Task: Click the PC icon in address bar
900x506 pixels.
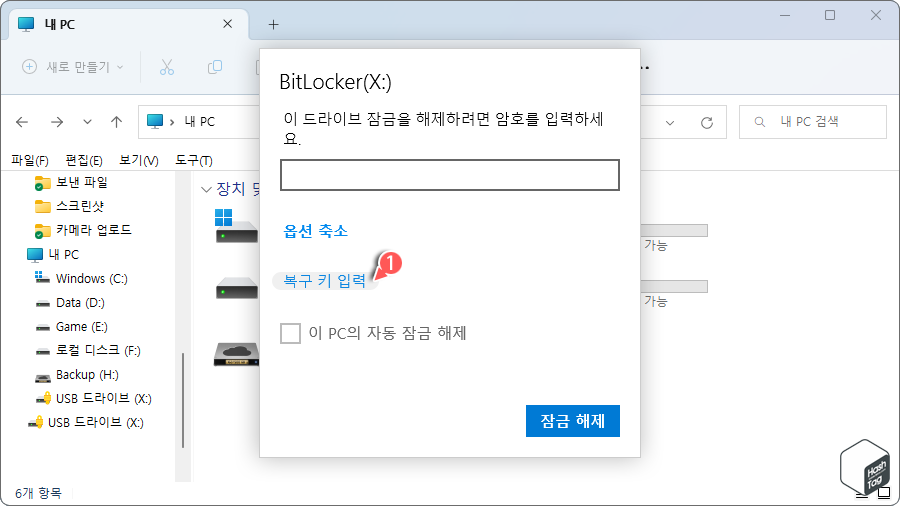Action: click(155, 121)
